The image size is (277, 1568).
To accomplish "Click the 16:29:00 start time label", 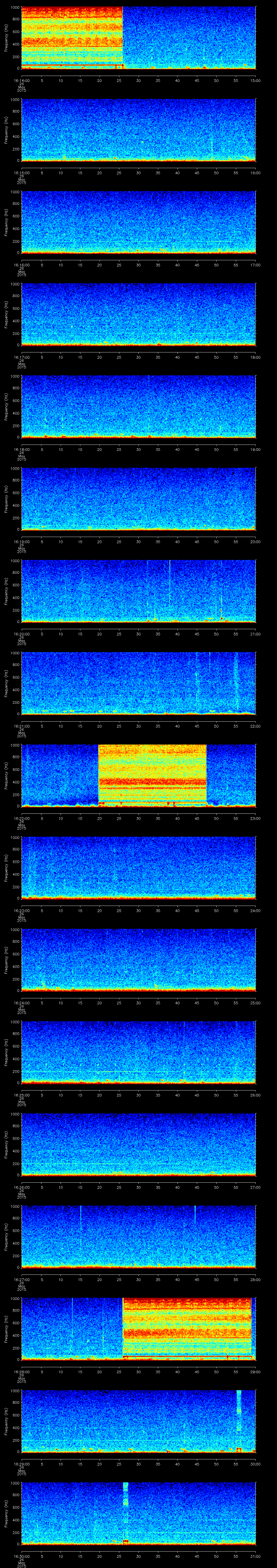I will coord(21,1464).
